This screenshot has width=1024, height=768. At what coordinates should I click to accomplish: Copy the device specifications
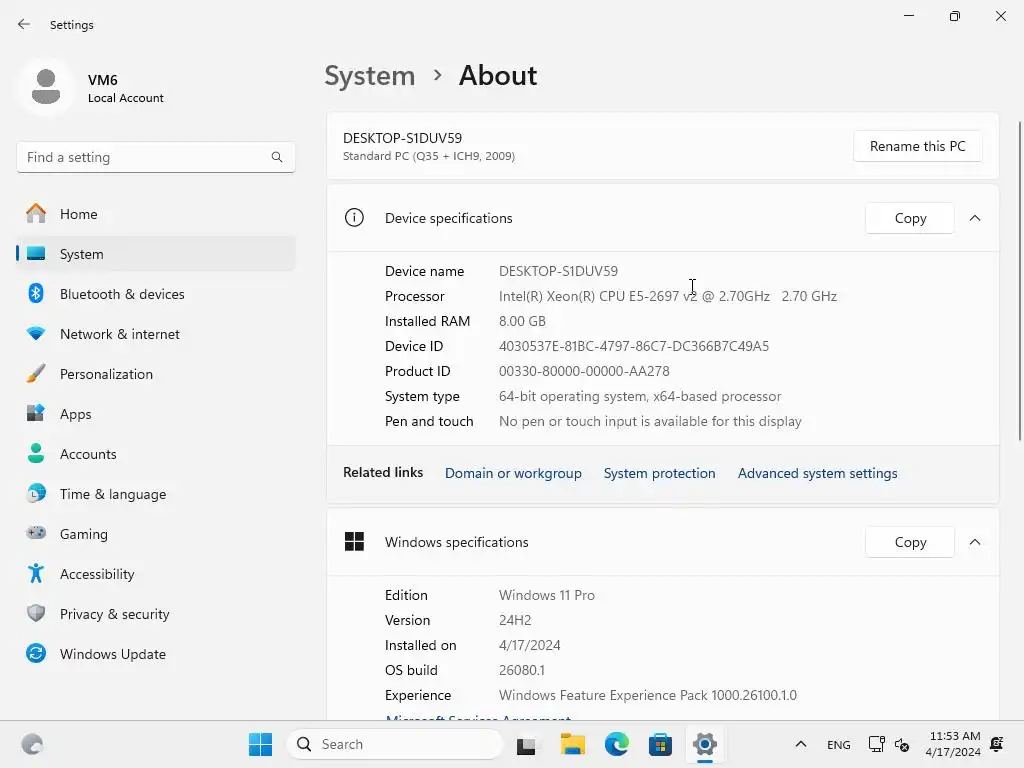(910, 218)
